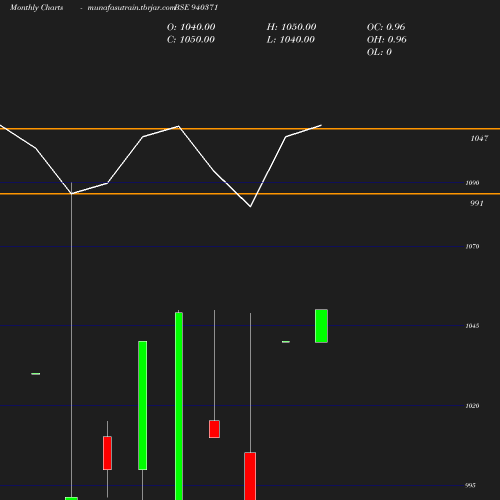Click the "OH: 0.96" reading
This screenshot has width=500, height=500.
point(387,40)
